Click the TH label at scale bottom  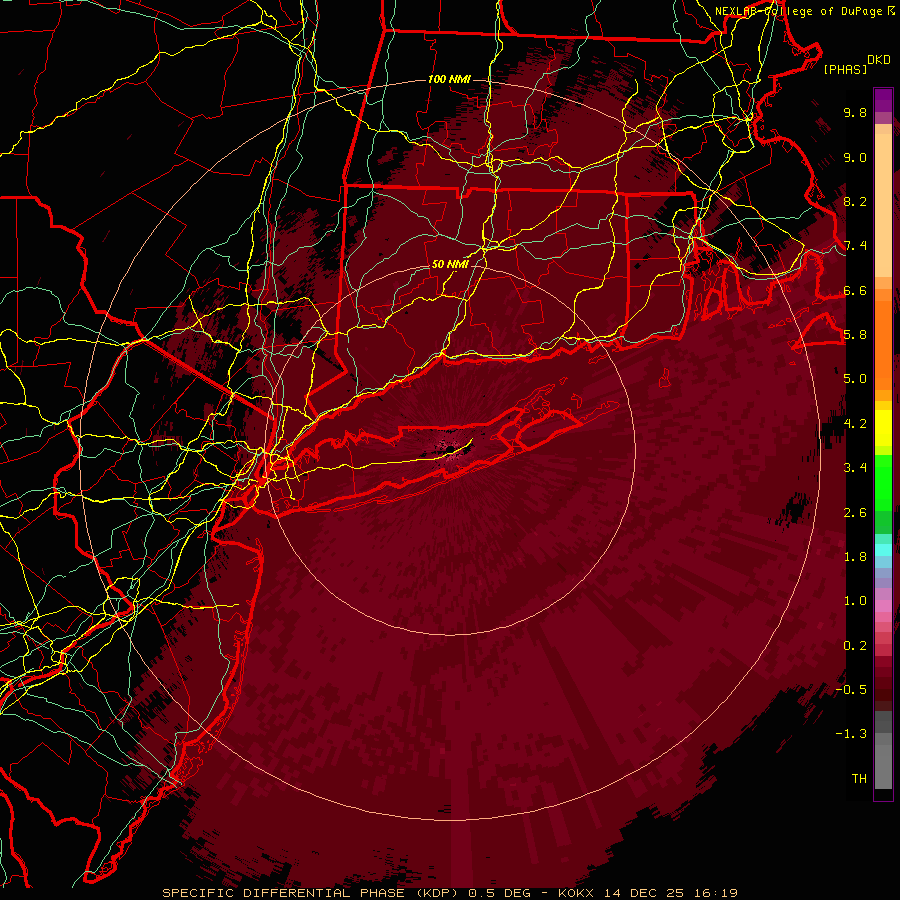click(859, 779)
